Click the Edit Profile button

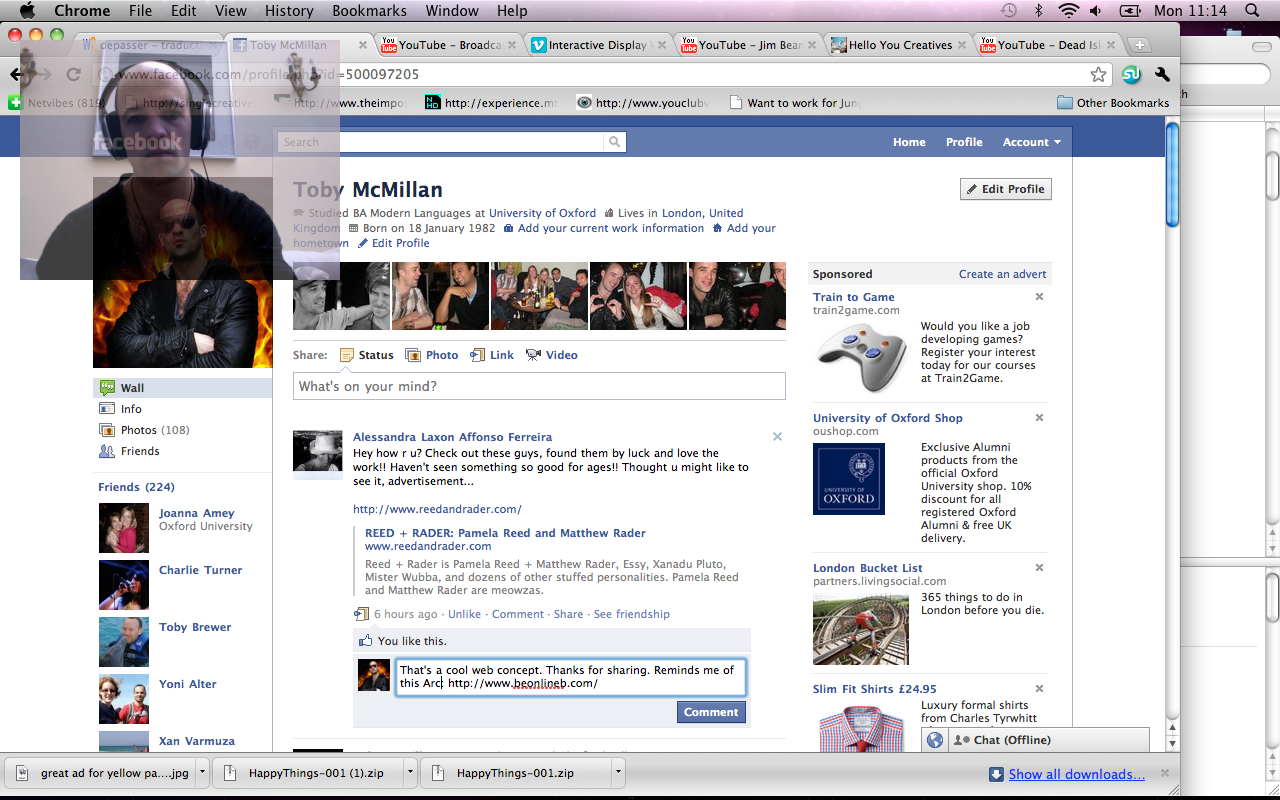(x=1005, y=189)
